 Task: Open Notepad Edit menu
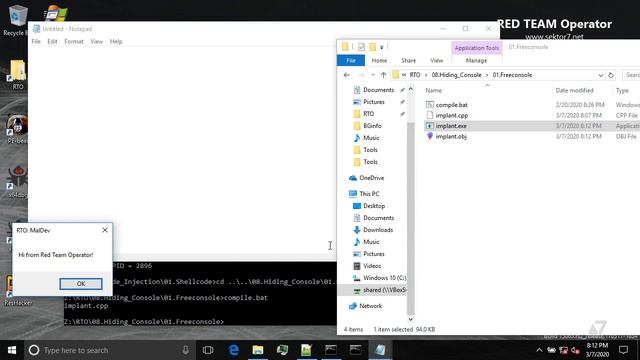pos(52,42)
